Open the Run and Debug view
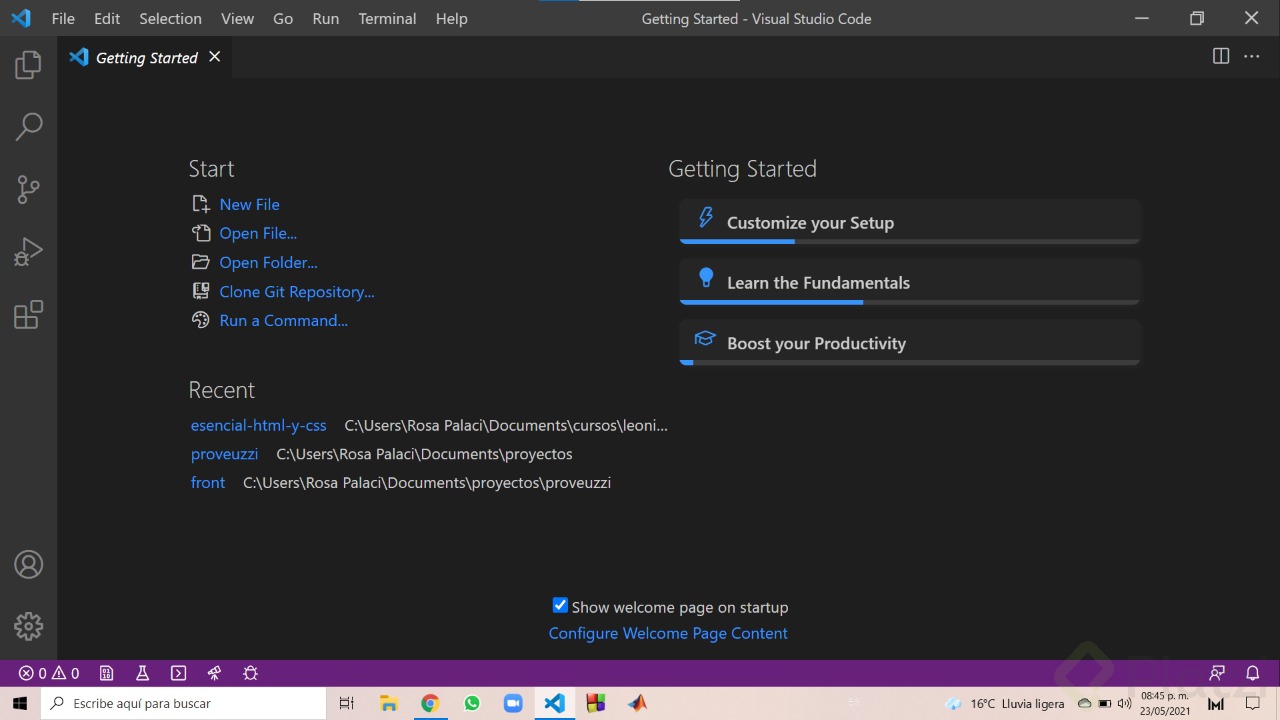Screen dimensions: 1280x720 [x=28, y=252]
